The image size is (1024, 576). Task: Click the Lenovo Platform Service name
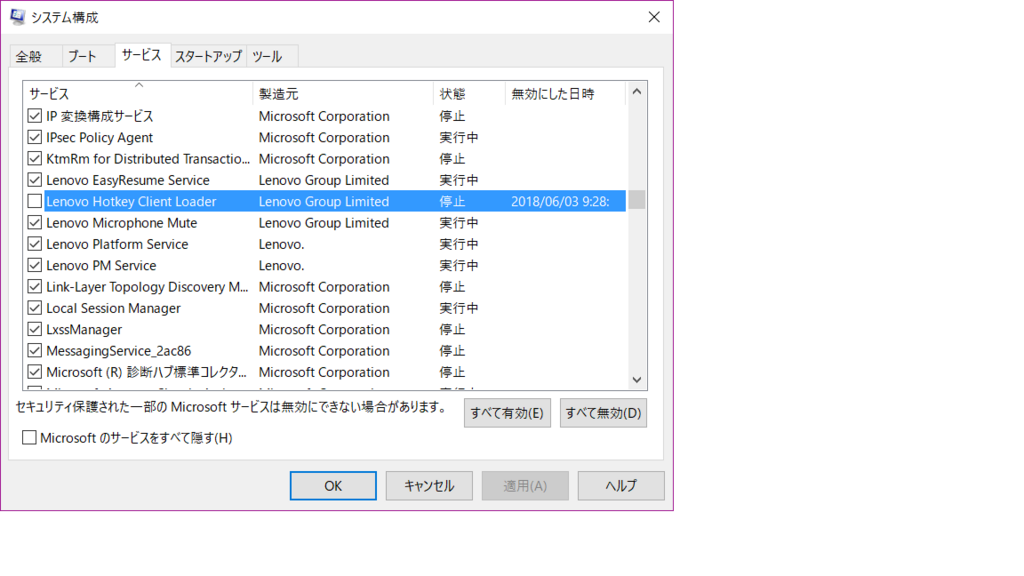coord(117,244)
